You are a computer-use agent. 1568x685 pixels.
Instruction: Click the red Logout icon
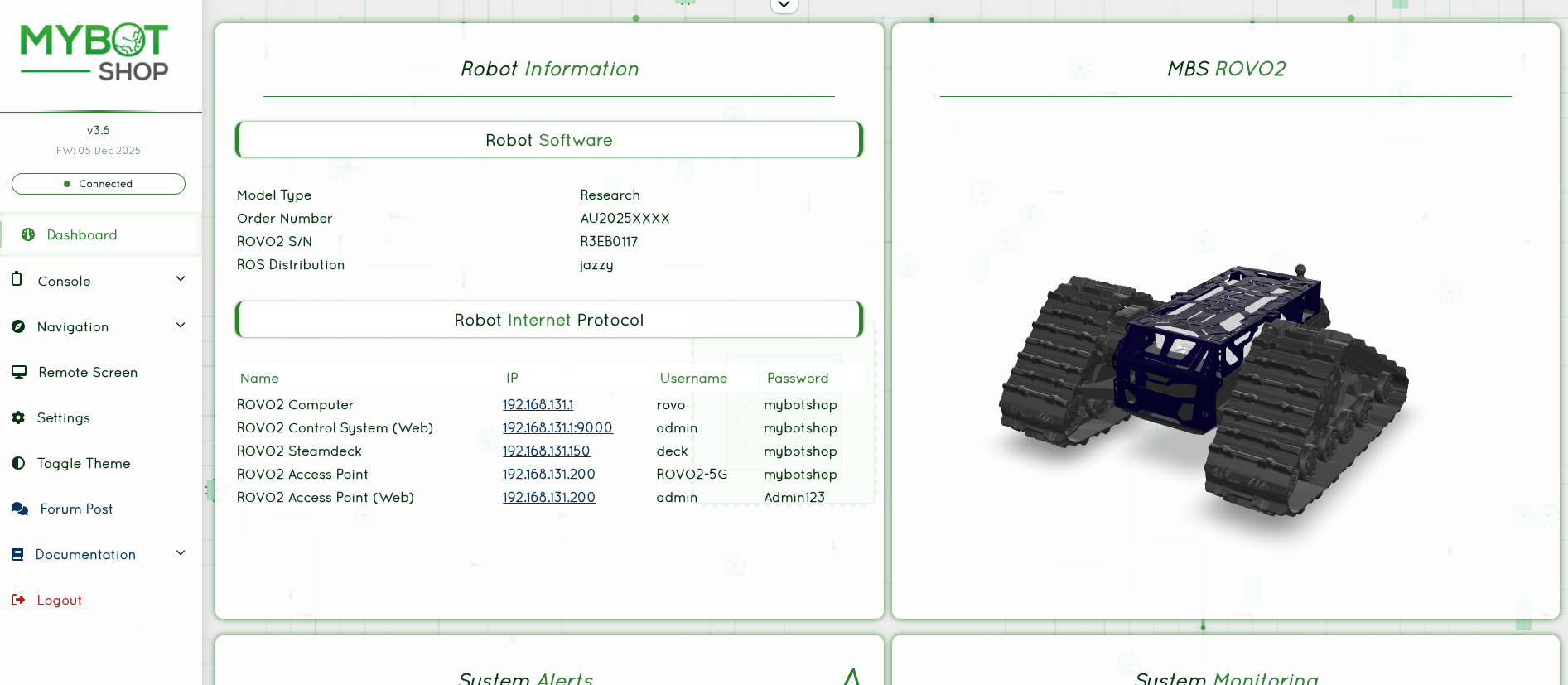click(18, 600)
